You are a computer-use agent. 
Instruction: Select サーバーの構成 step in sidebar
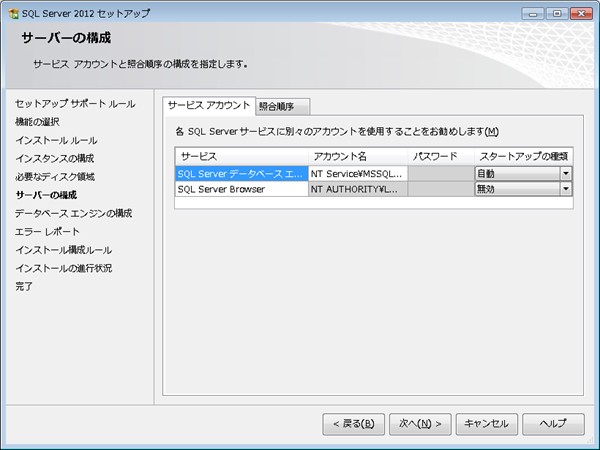46,195
